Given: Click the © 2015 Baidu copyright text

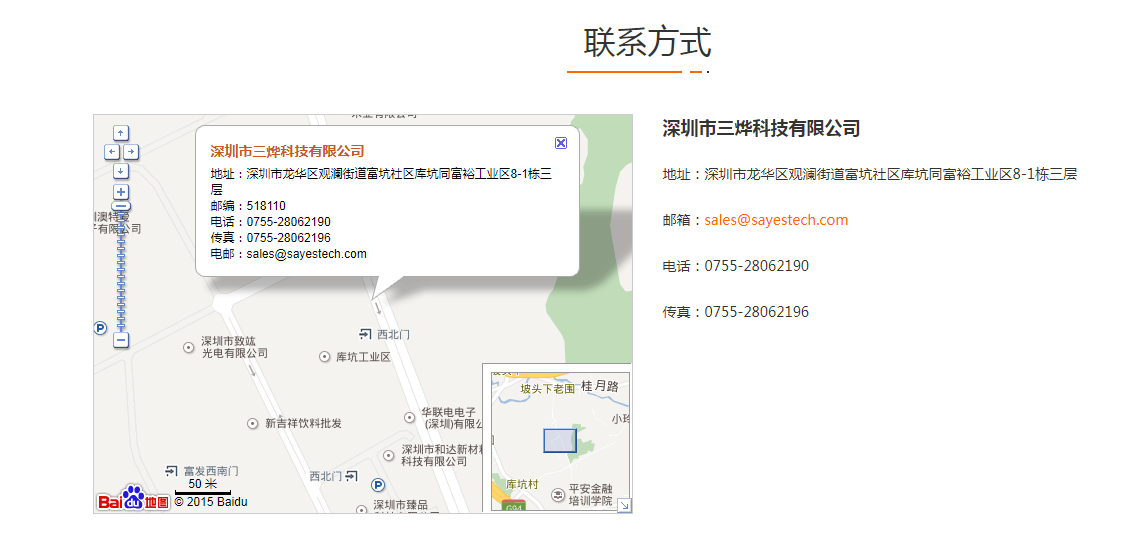Looking at the screenshot, I should (x=210, y=502).
